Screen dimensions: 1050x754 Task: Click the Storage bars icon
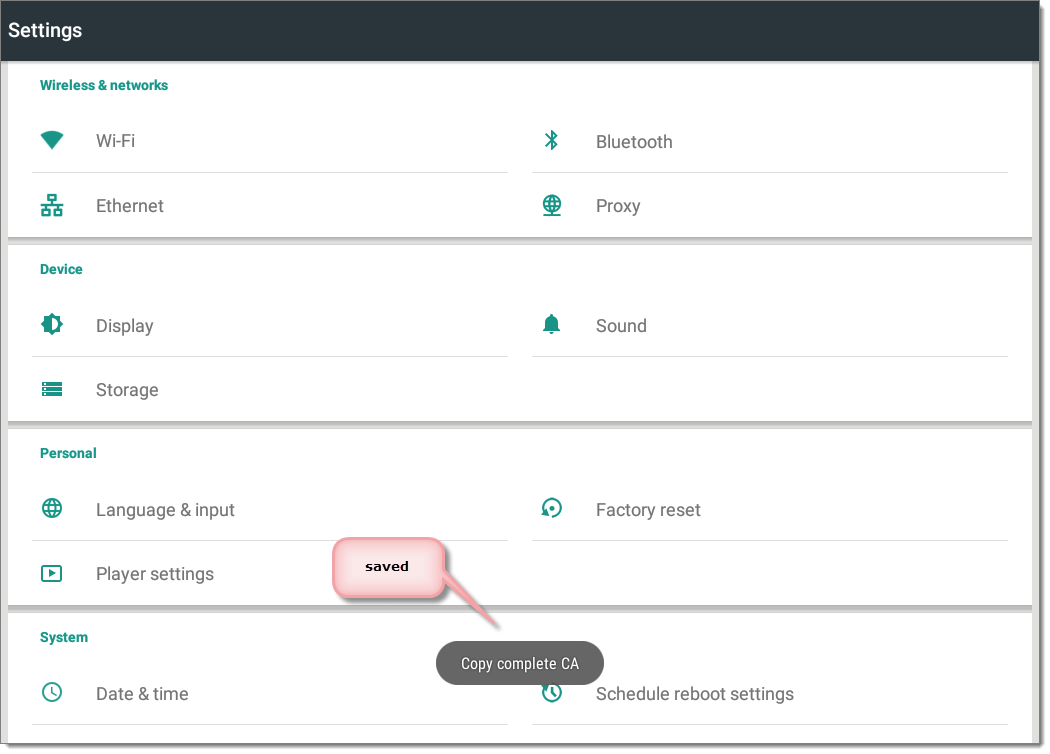pyautogui.click(x=52, y=389)
